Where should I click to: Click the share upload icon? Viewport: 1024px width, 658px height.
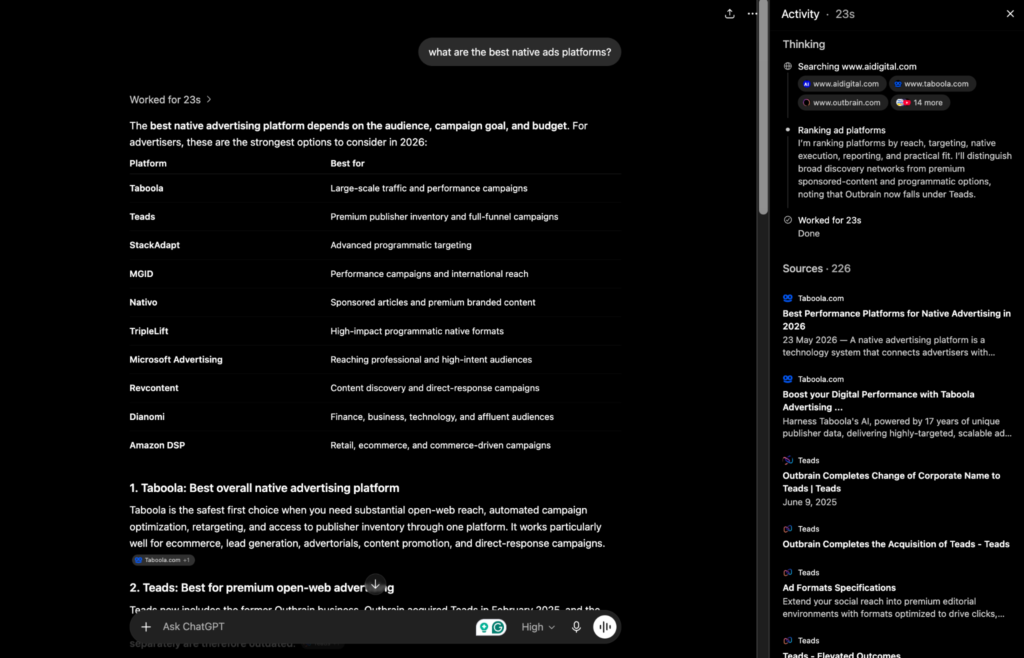729,14
